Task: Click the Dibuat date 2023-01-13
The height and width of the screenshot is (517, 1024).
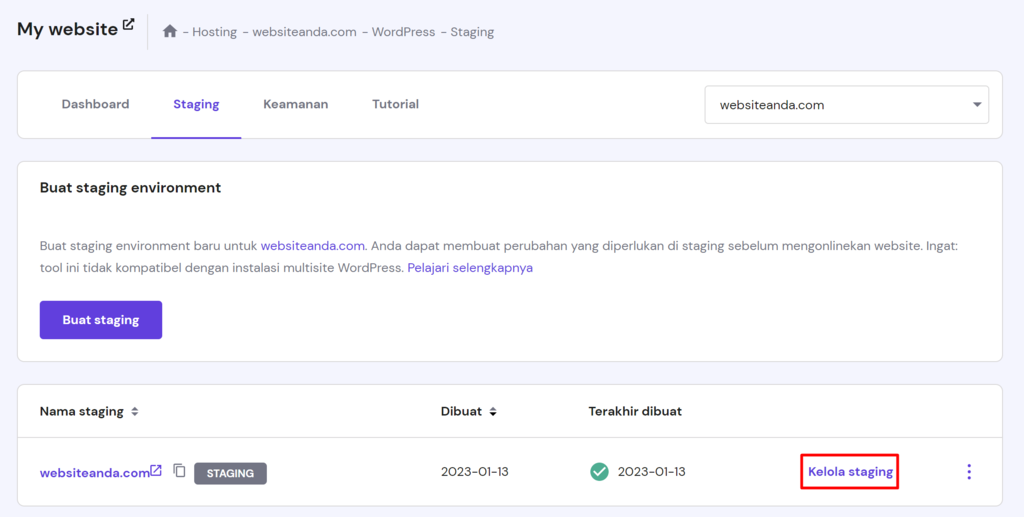Action: point(475,472)
